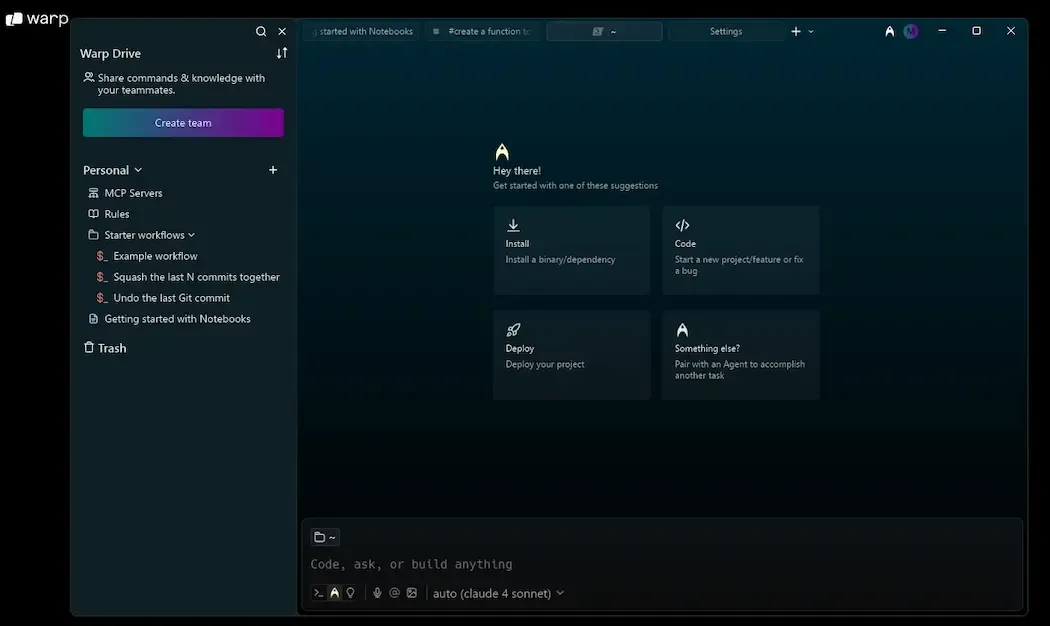This screenshot has width=1050, height=626.
Task: Collapse the Personal section chevron
Action: (x=138, y=170)
